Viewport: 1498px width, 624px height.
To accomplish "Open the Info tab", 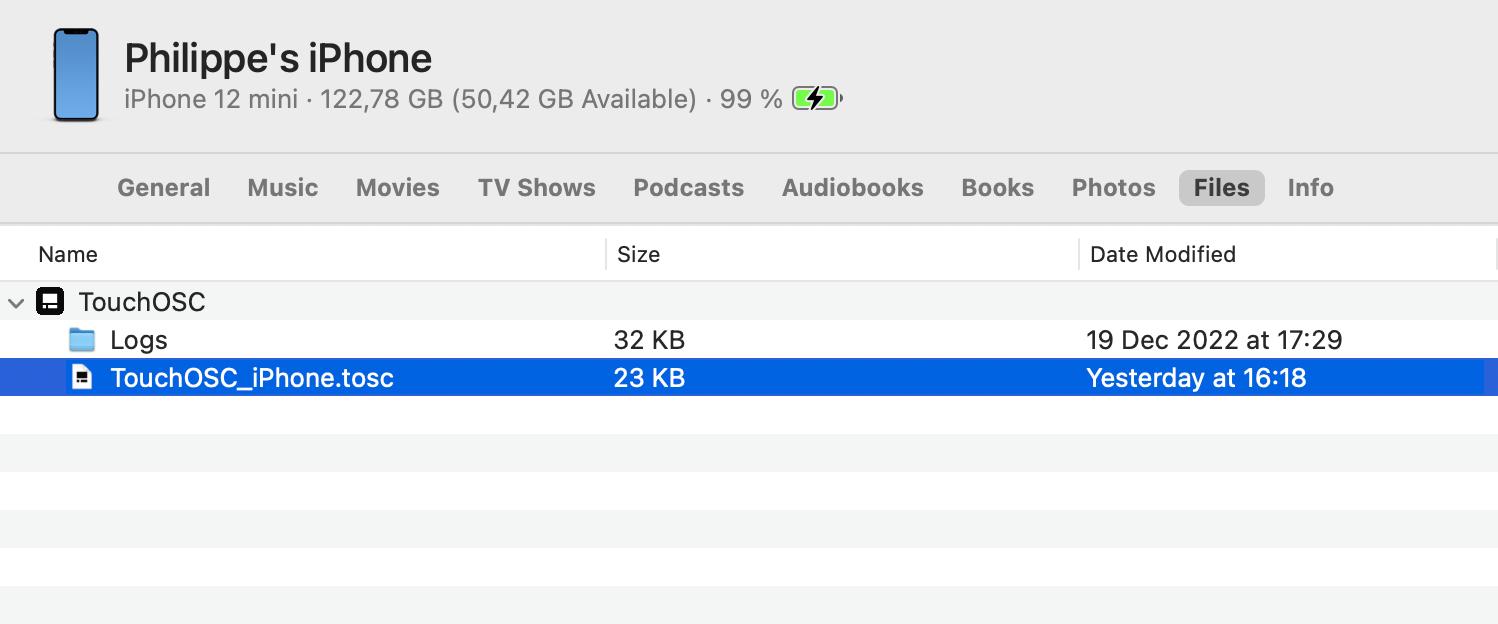I will [x=1310, y=188].
